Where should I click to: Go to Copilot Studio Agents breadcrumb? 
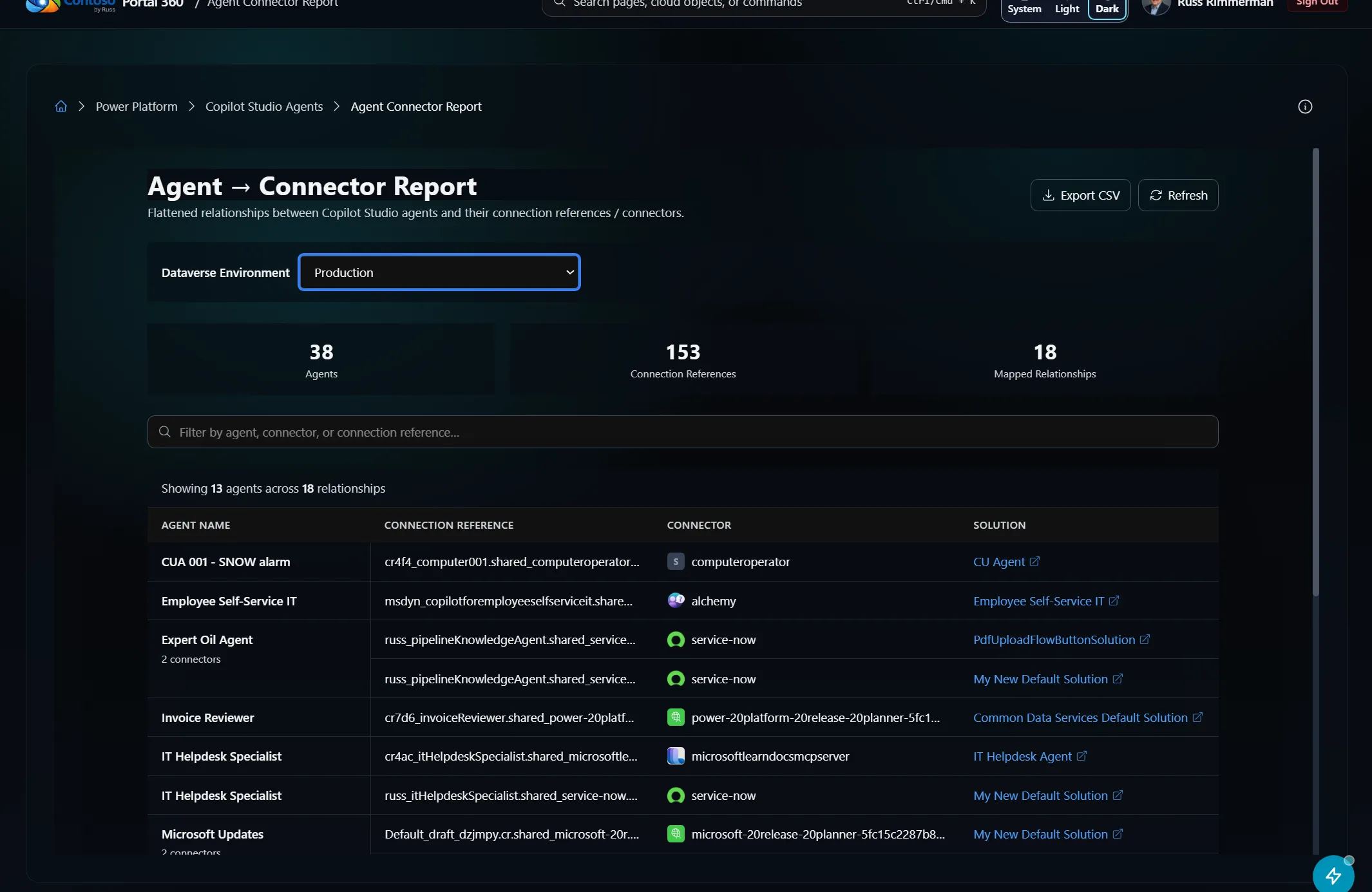click(264, 106)
